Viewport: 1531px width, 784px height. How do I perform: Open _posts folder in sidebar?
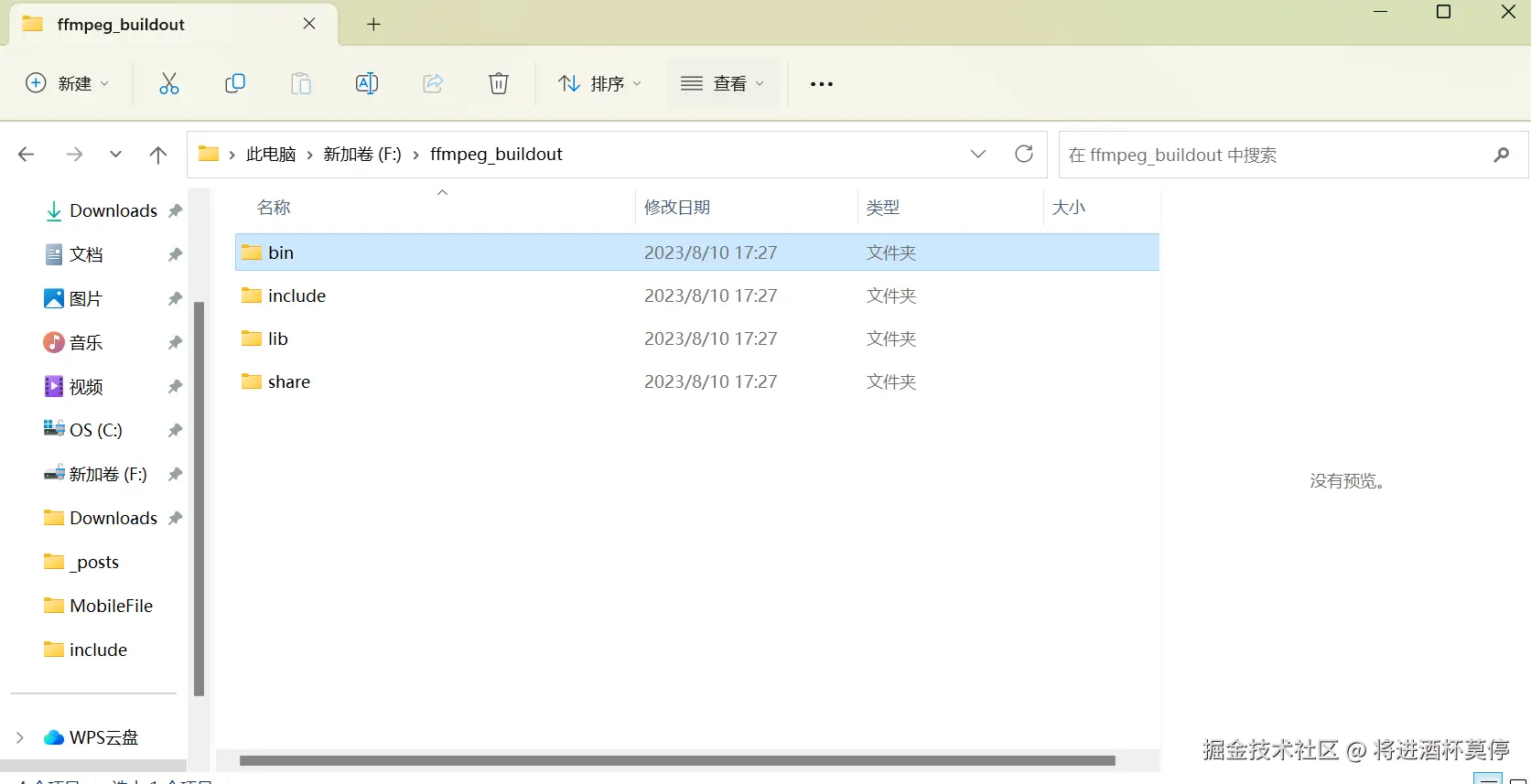tap(94, 562)
